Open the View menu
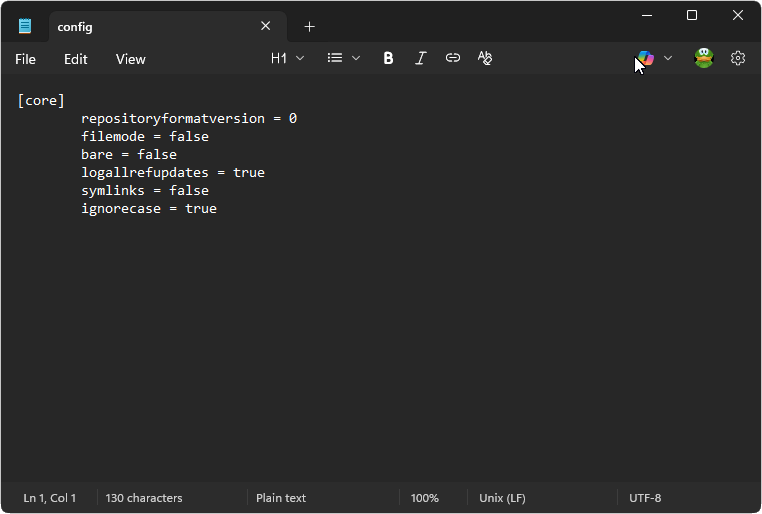 point(131,59)
